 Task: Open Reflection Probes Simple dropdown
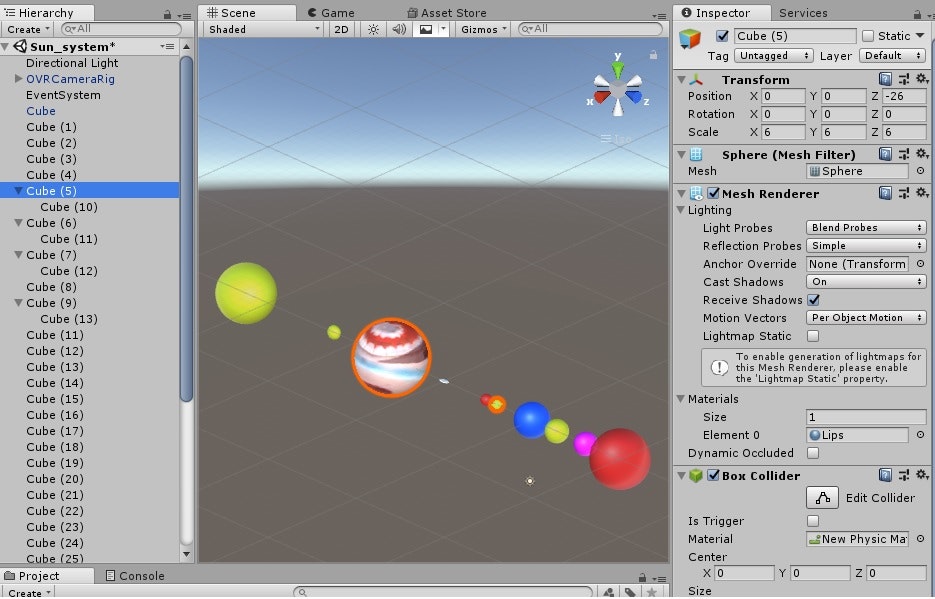[866, 246]
